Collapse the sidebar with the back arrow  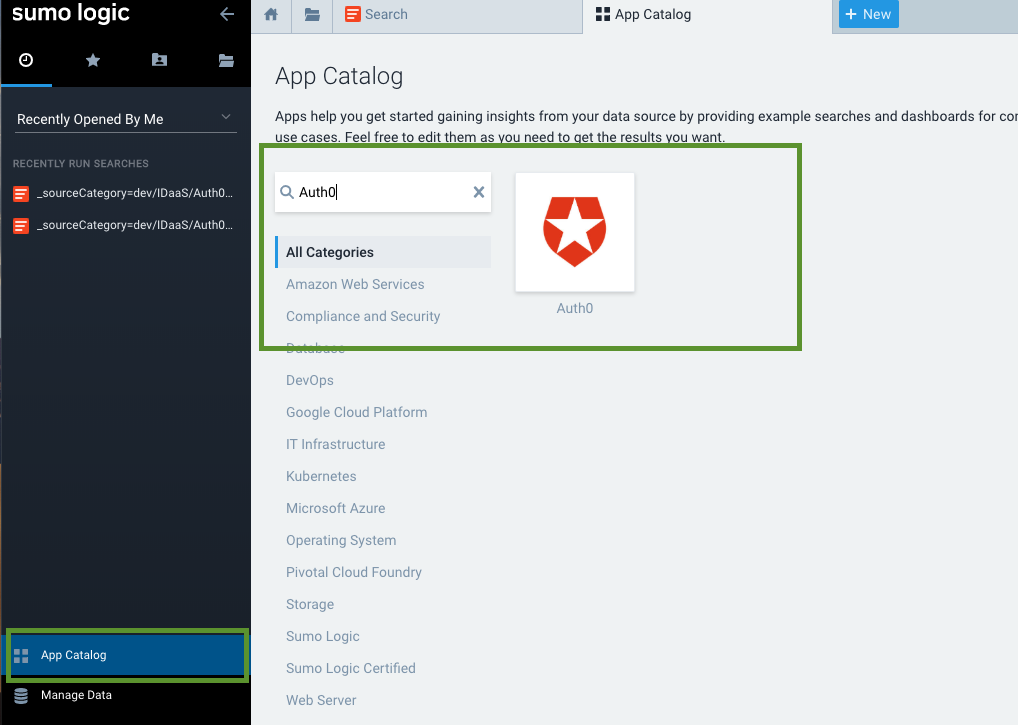(227, 14)
